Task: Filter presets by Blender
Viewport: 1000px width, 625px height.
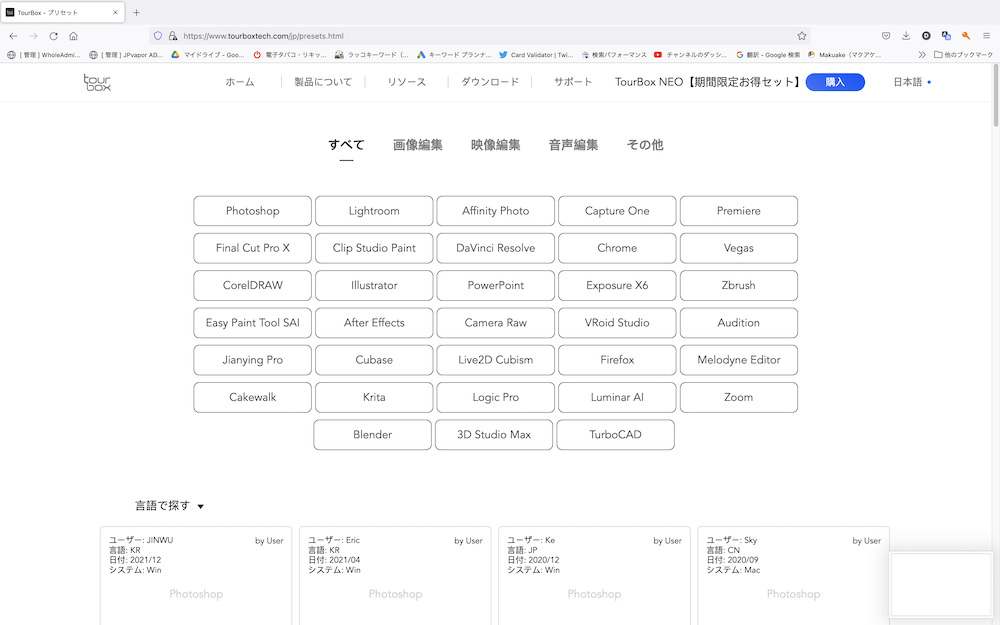Action: pos(372,434)
